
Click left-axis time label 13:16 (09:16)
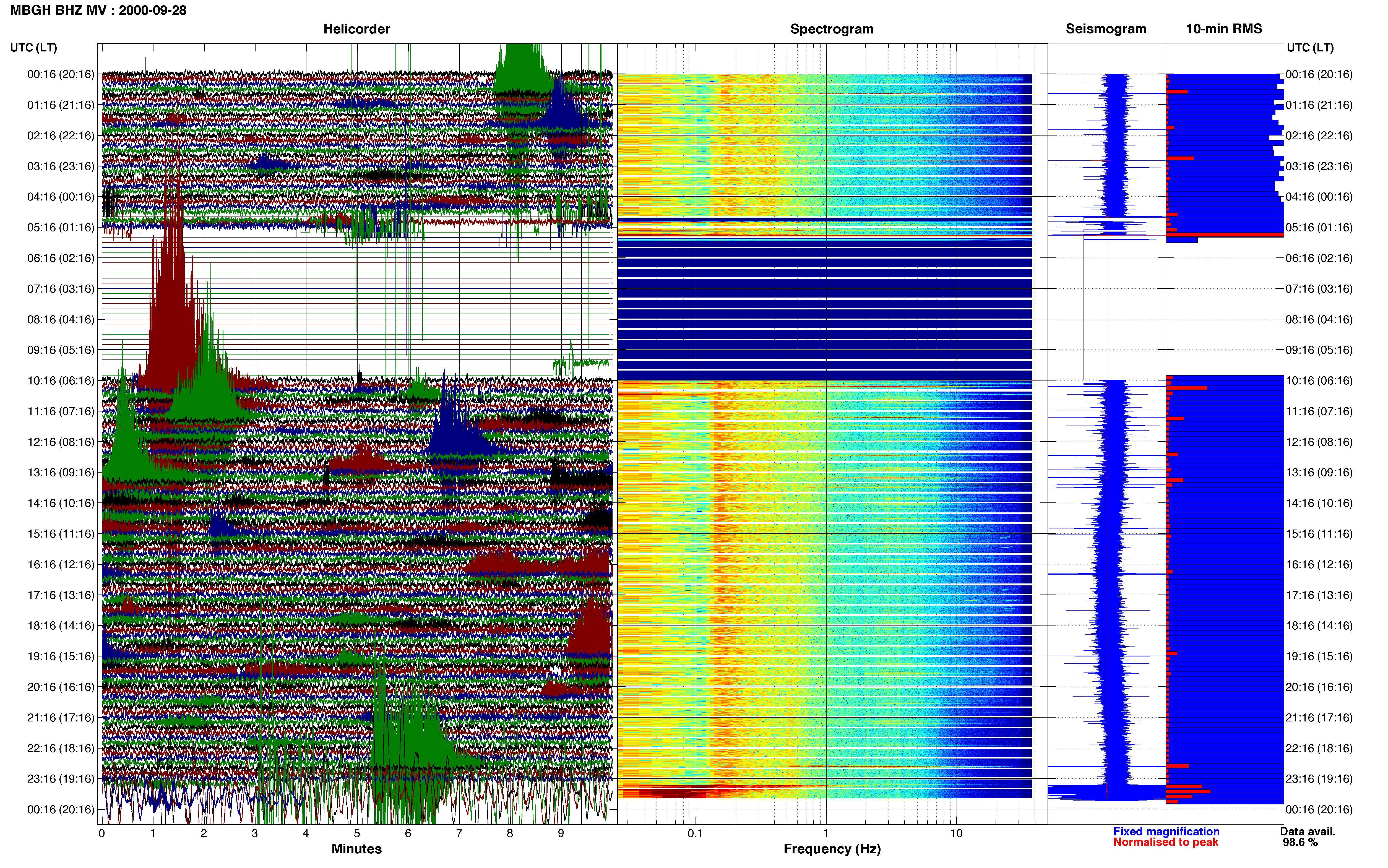point(61,473)
